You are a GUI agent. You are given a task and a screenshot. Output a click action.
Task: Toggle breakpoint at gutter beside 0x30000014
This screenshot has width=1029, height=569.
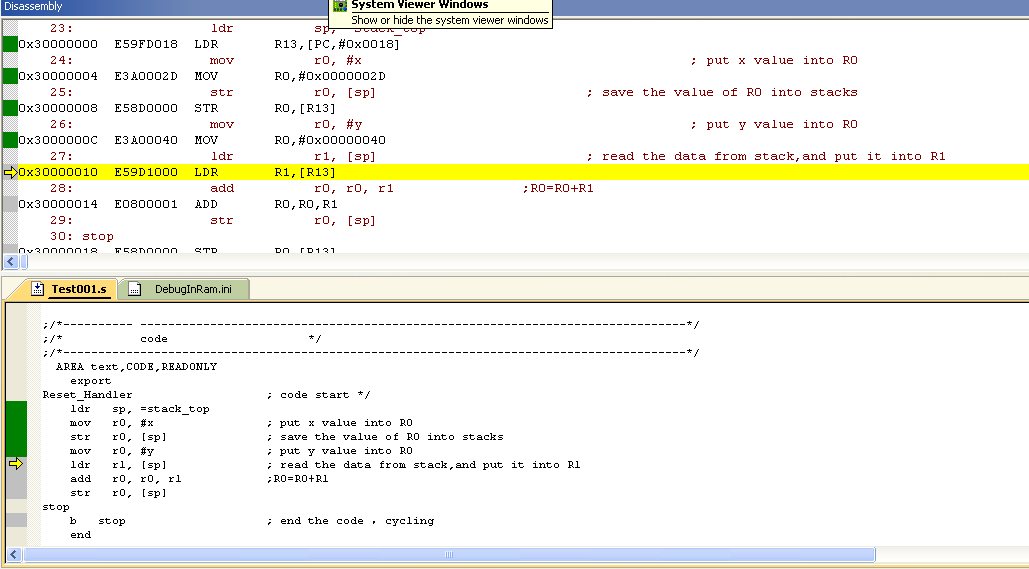(10, 204)
